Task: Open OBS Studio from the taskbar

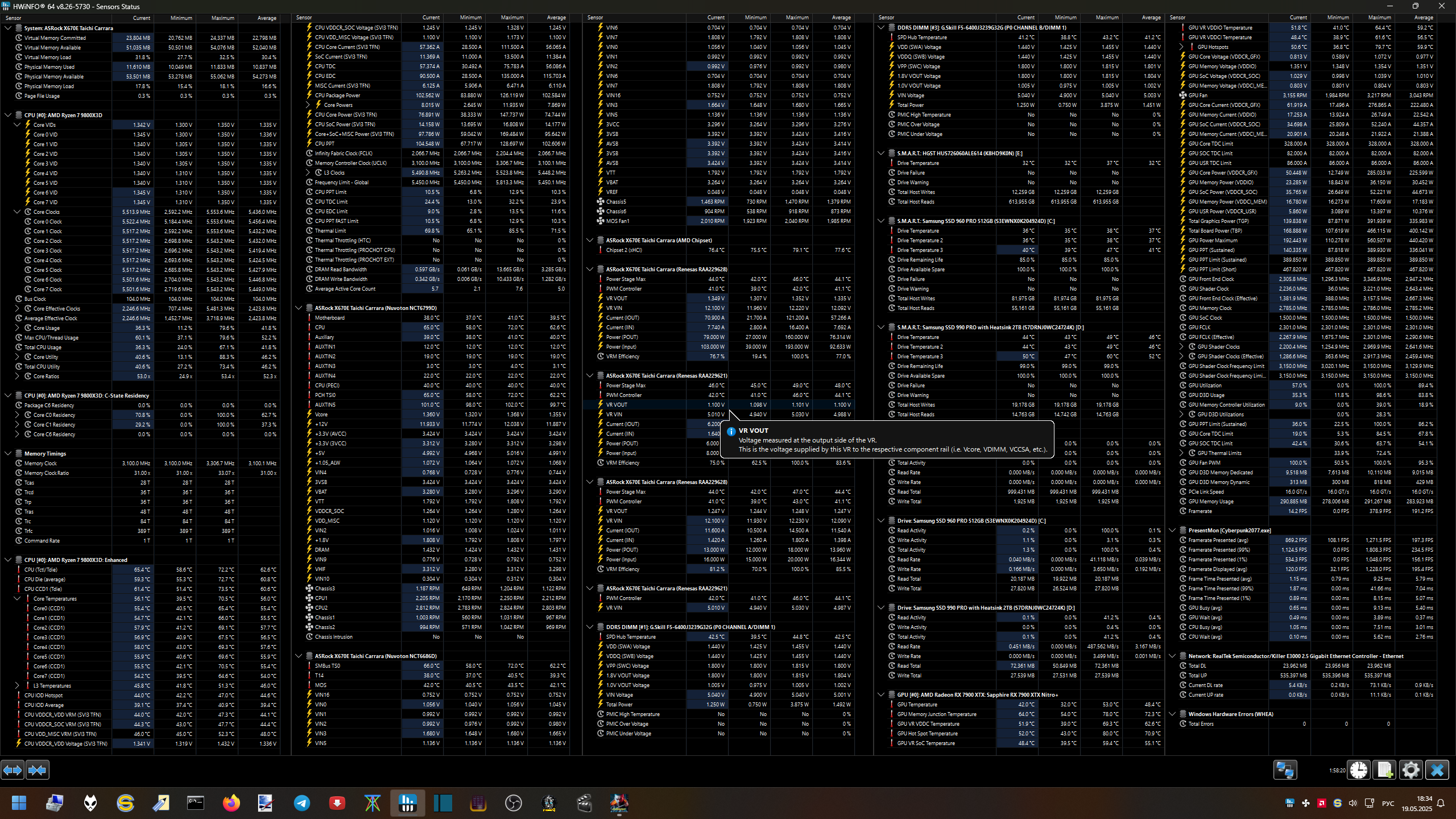Action: coord(513,803)
